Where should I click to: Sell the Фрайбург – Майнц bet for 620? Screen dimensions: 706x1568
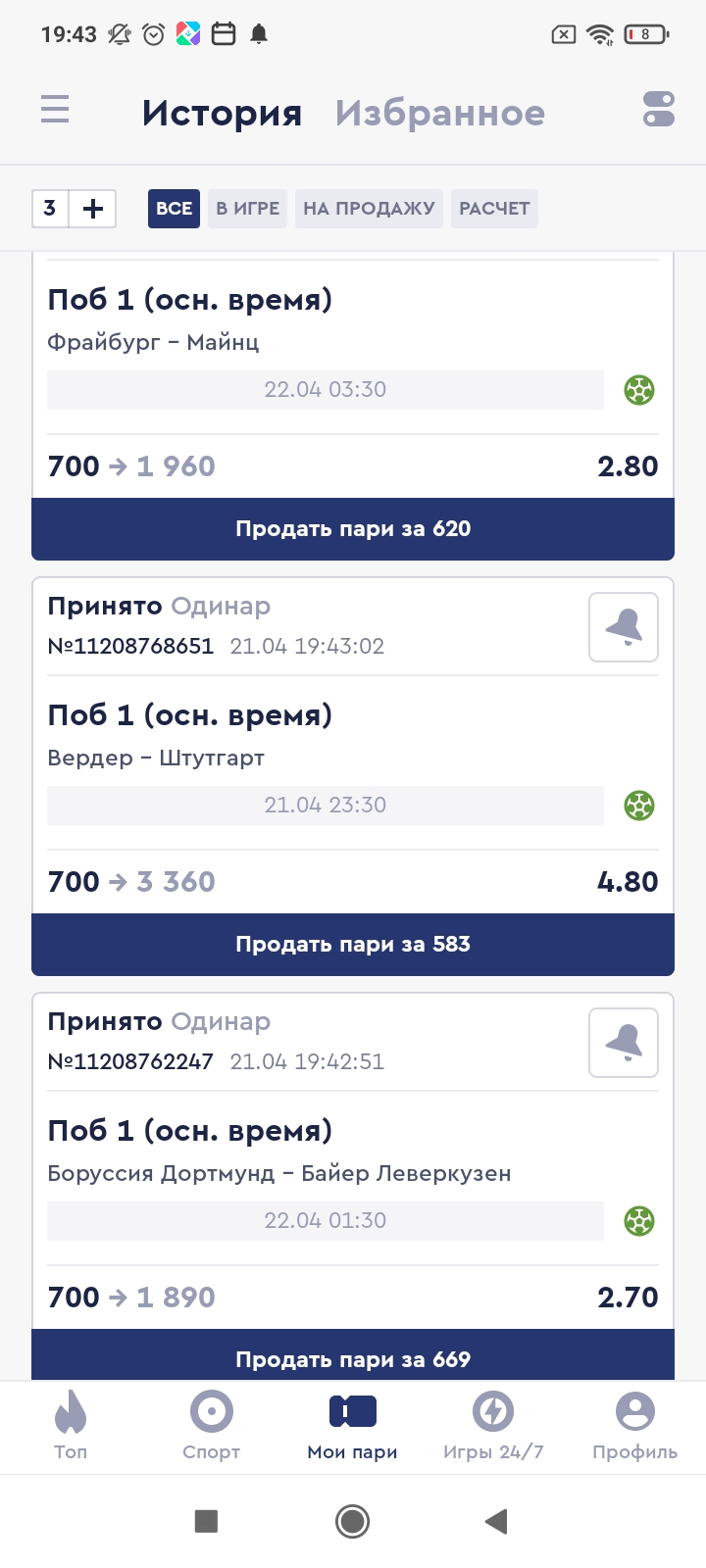pyautogui.click(x=353, y=529)
